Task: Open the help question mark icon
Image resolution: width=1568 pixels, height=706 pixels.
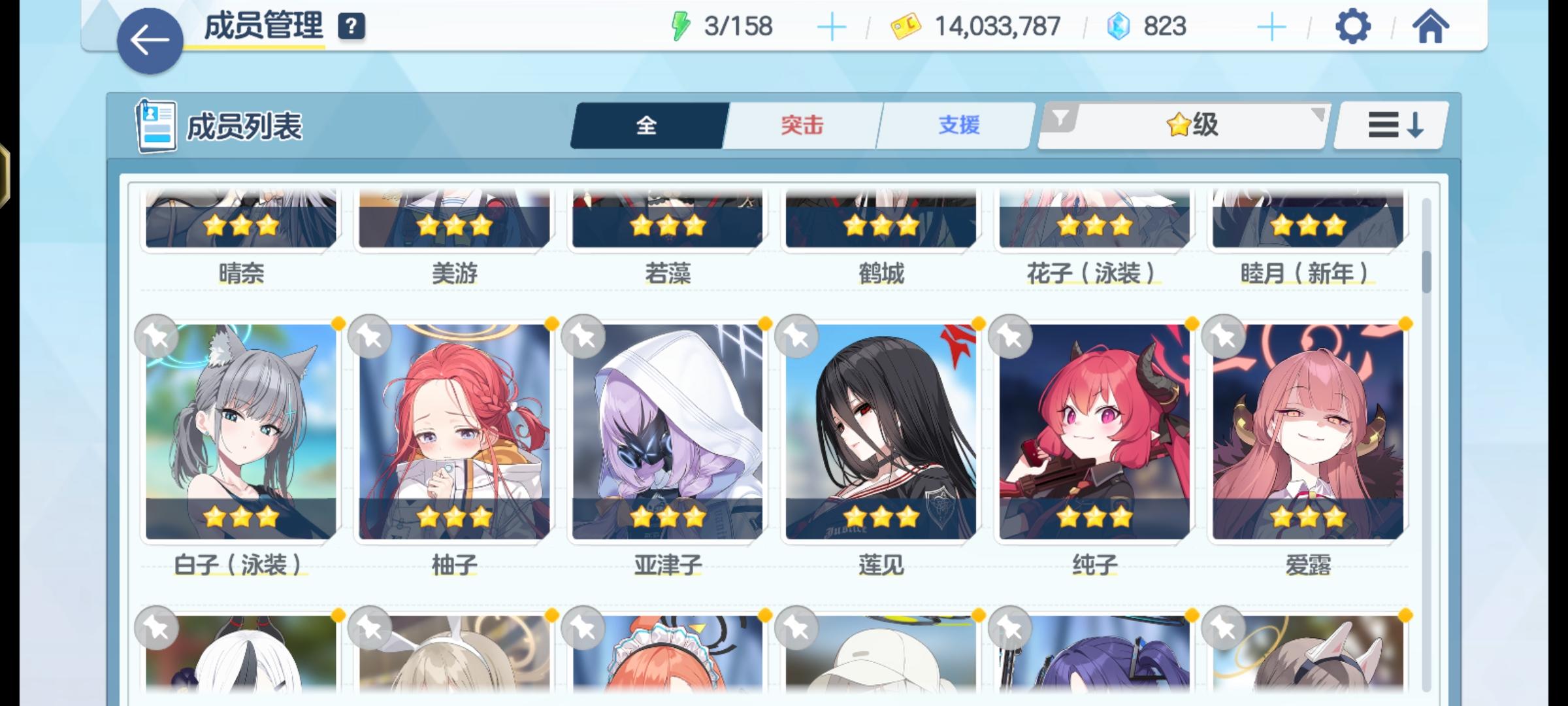Action: pyautogui.click(x=351, y=27)
